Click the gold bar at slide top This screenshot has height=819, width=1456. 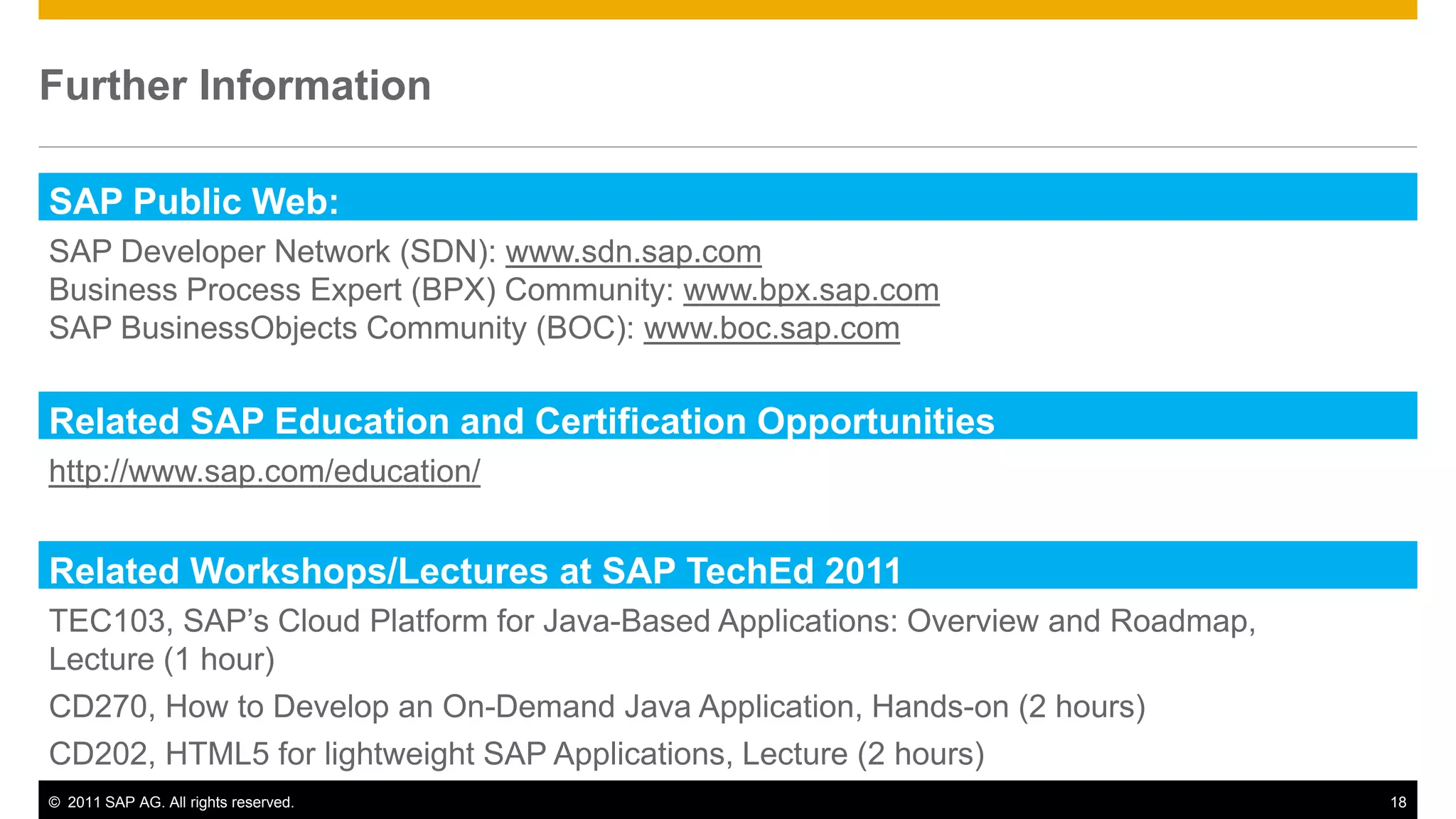(727, 9)
